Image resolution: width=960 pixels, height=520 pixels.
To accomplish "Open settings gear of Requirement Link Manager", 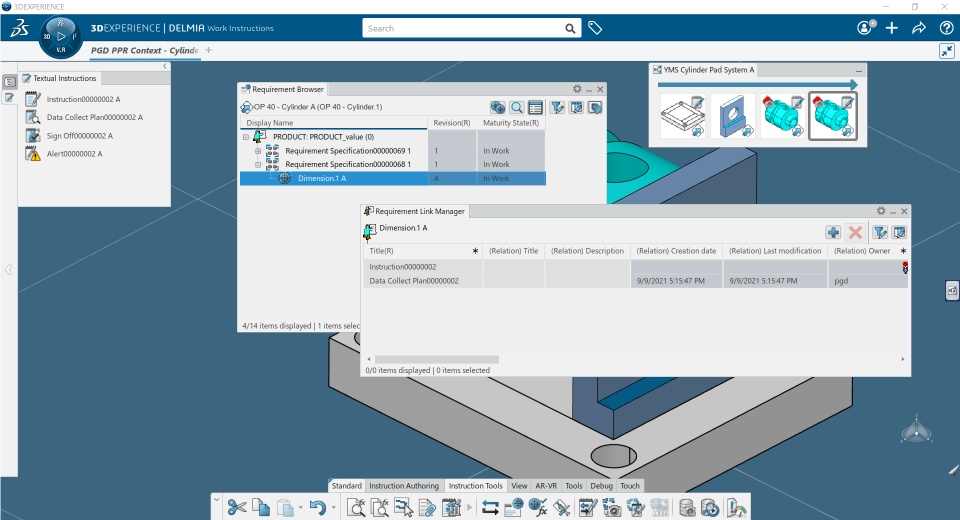I will (x=881, y=211).
